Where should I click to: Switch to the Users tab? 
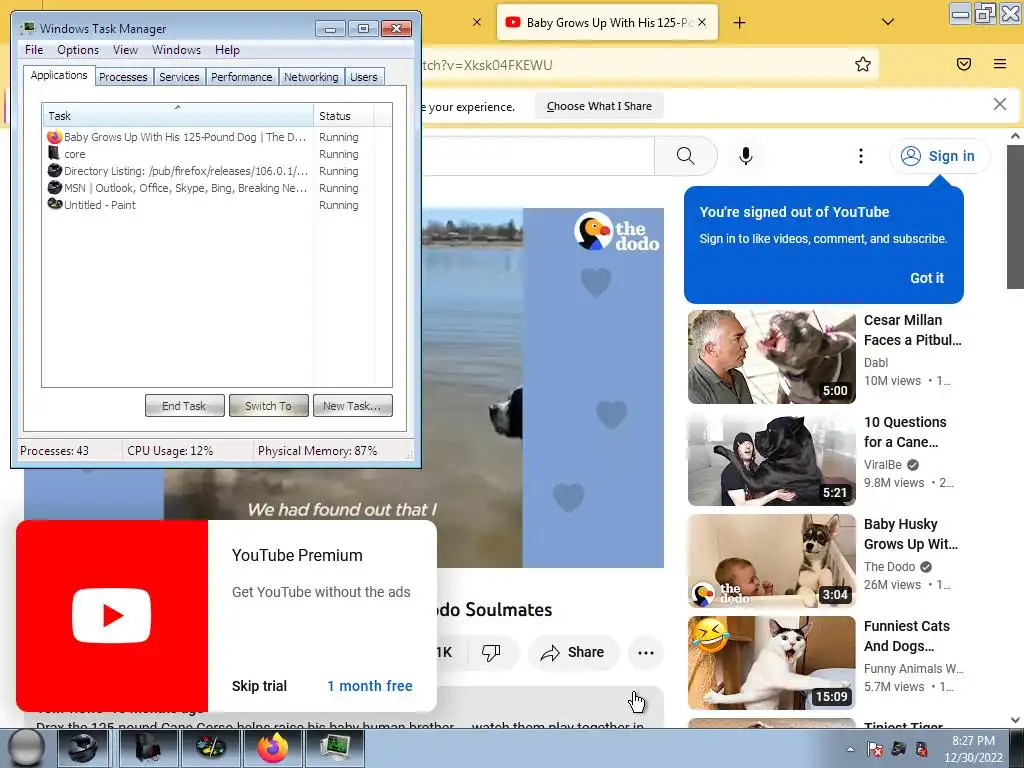364,77
